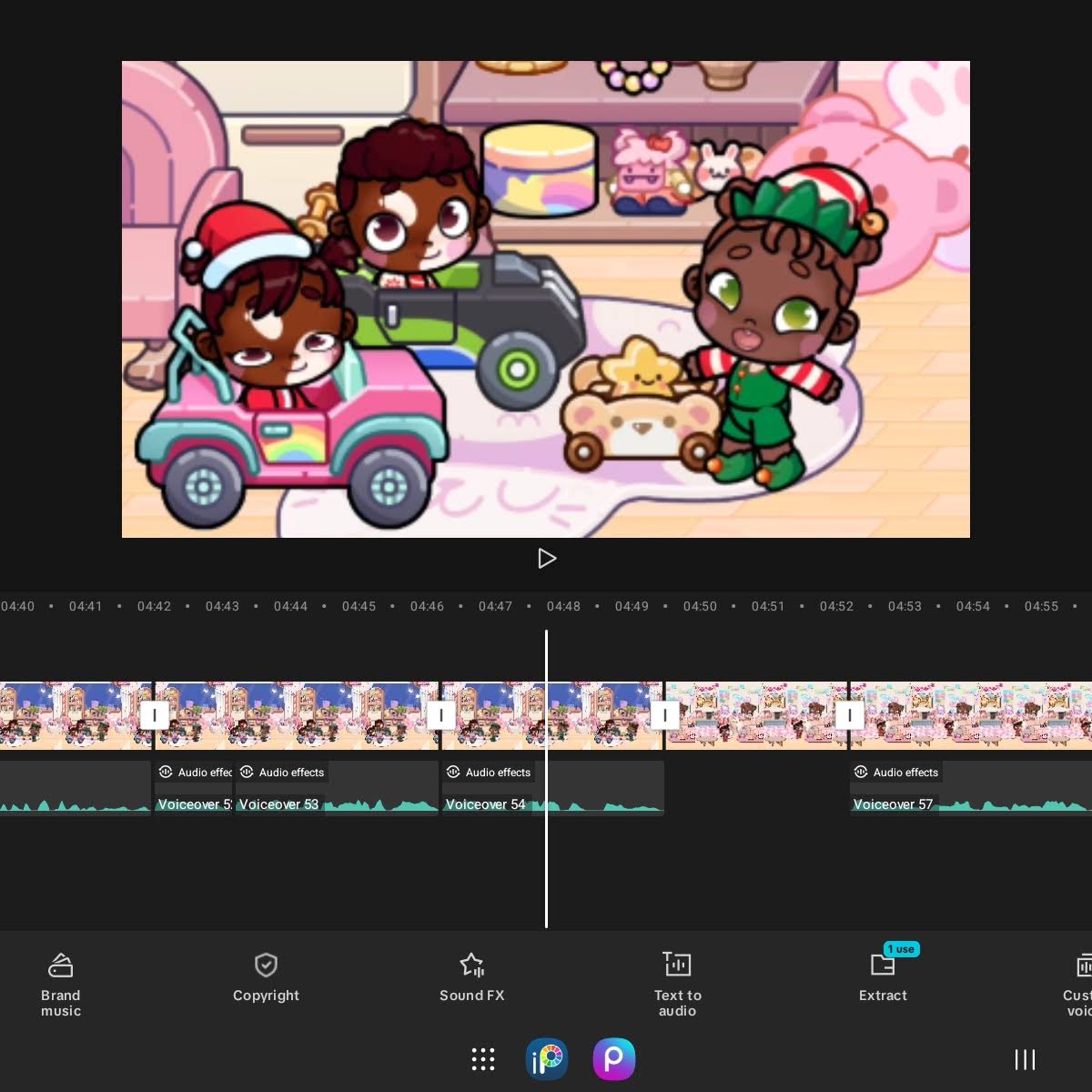Viewport: 1092px width, 1092px height.
Task: Open the system app drawer grid
Action: [483, 1059]
